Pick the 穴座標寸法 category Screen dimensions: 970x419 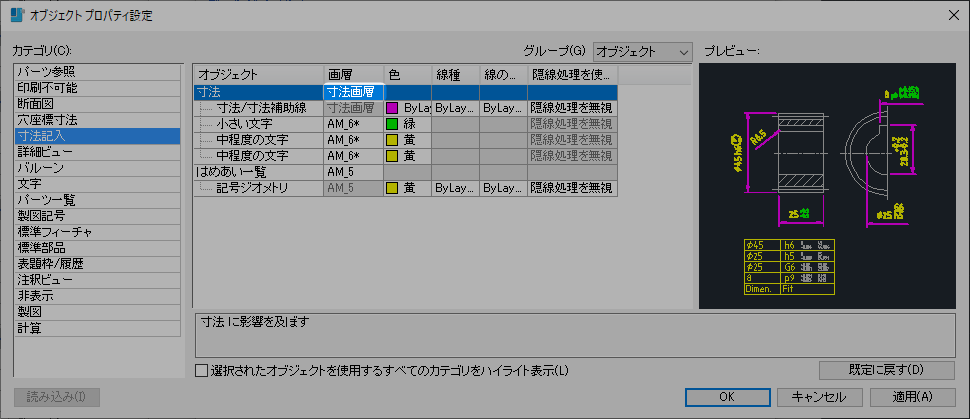click(x=98, y=120)
